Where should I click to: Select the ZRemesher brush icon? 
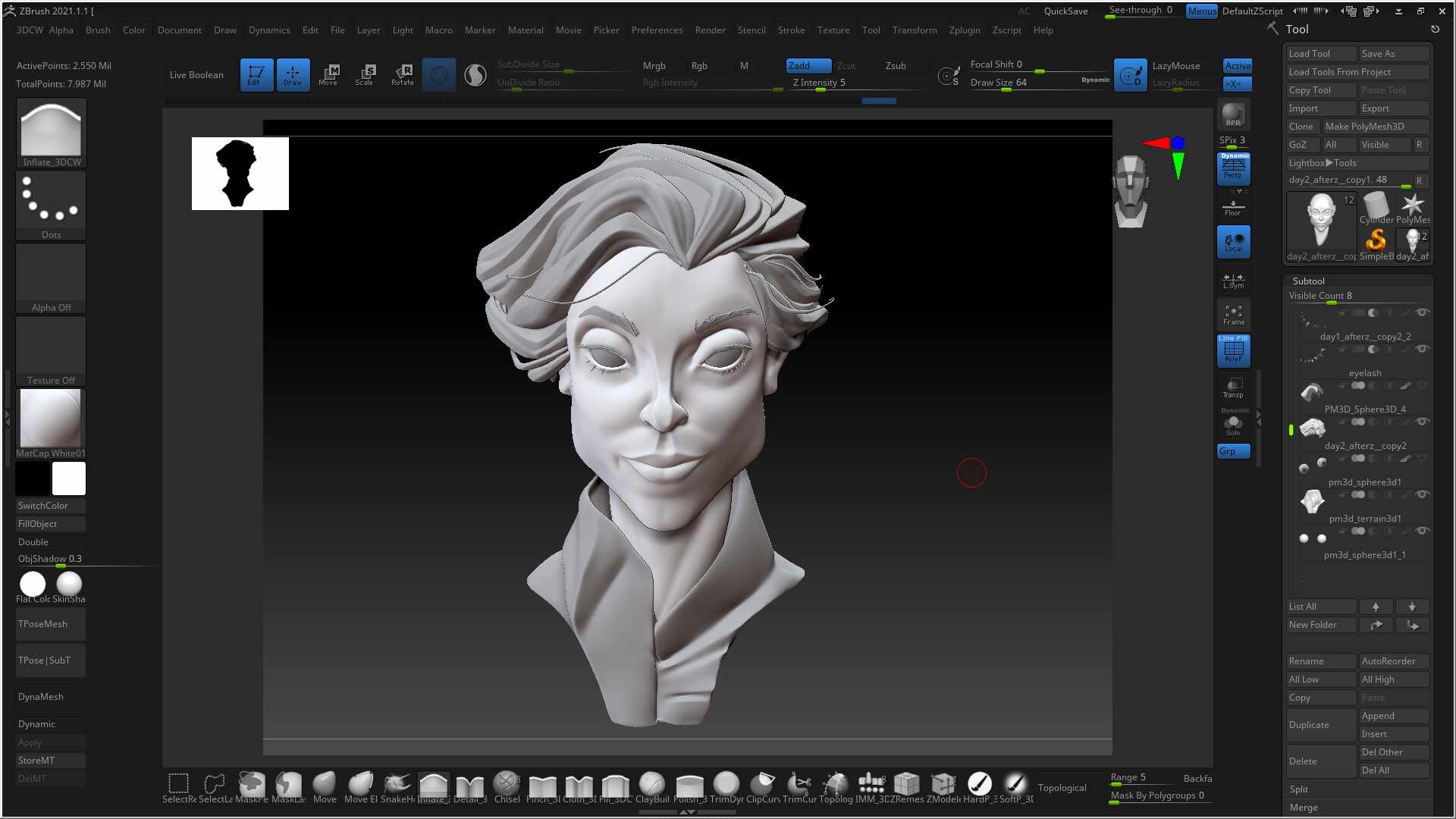tap(907, 787)
